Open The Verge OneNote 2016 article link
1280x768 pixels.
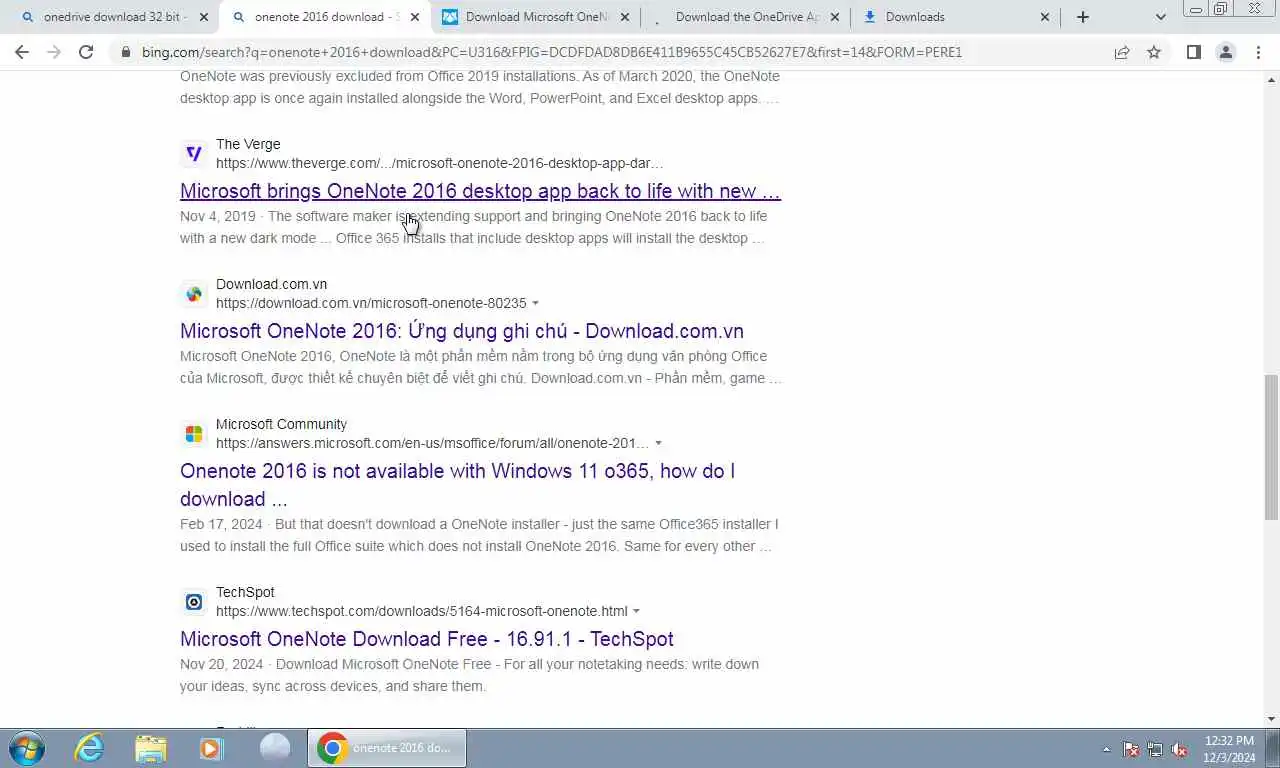[x=480, y=191]
